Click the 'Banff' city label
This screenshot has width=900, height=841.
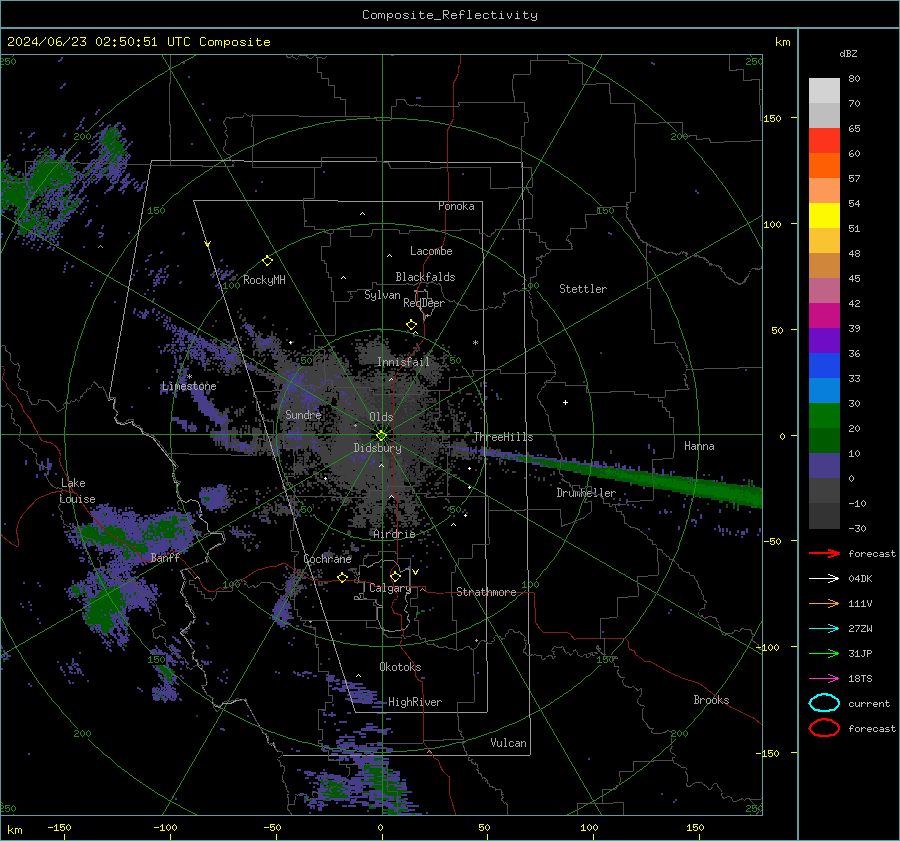(x=165, y=558)
